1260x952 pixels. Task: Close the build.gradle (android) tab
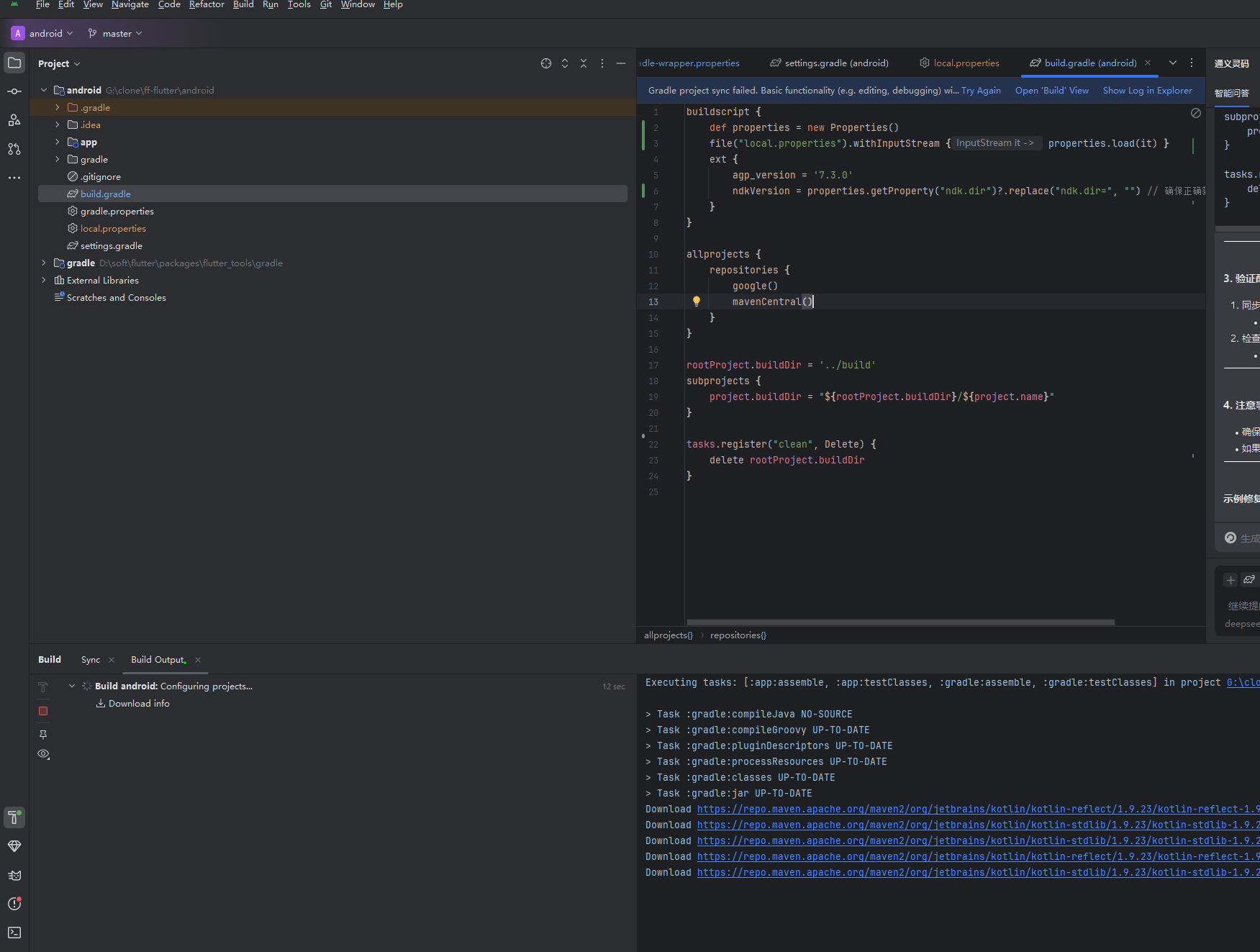point(1148,63)
